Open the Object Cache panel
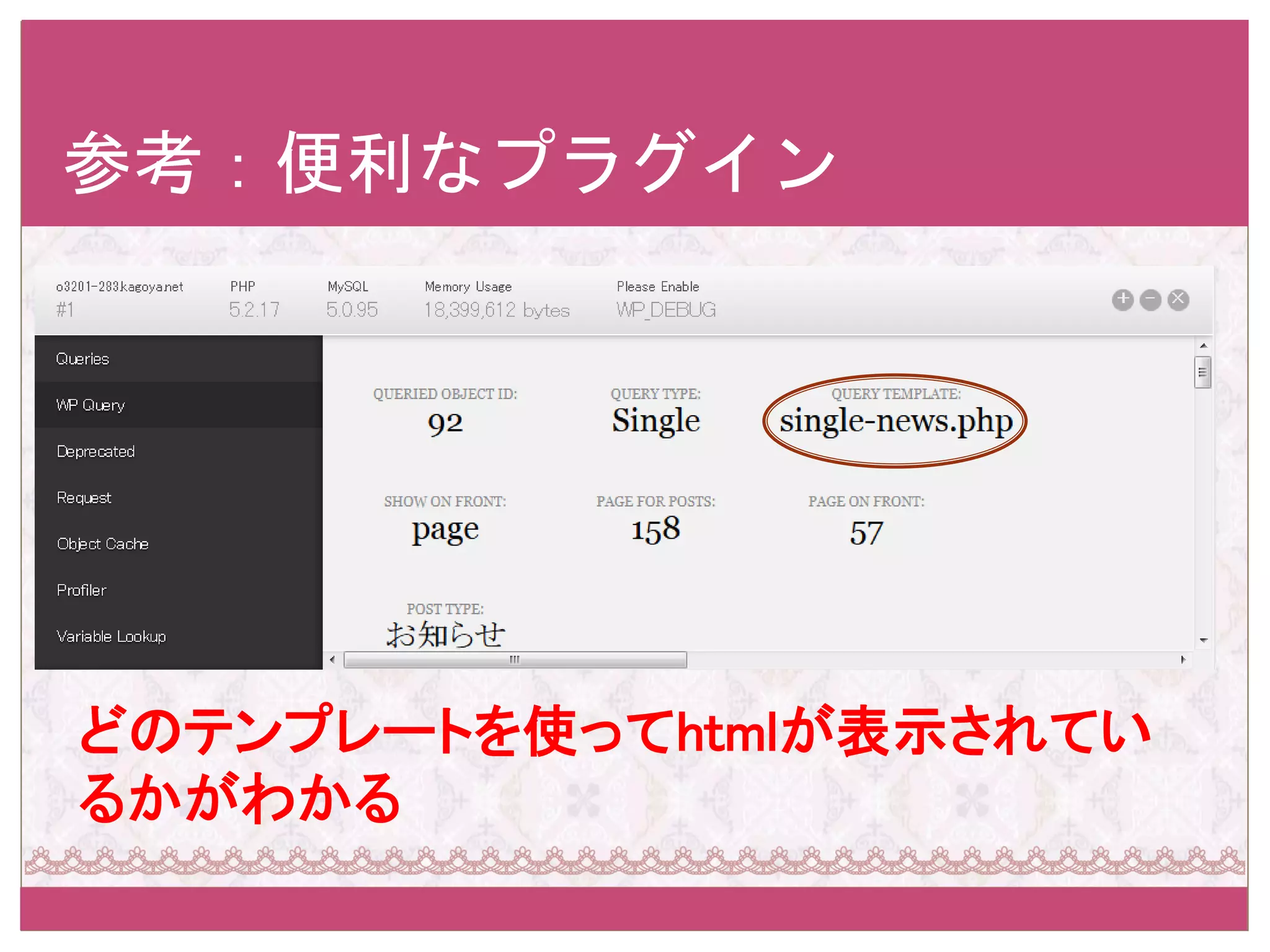The width and height of the screenshot is (1270, 952). [179, 544]
